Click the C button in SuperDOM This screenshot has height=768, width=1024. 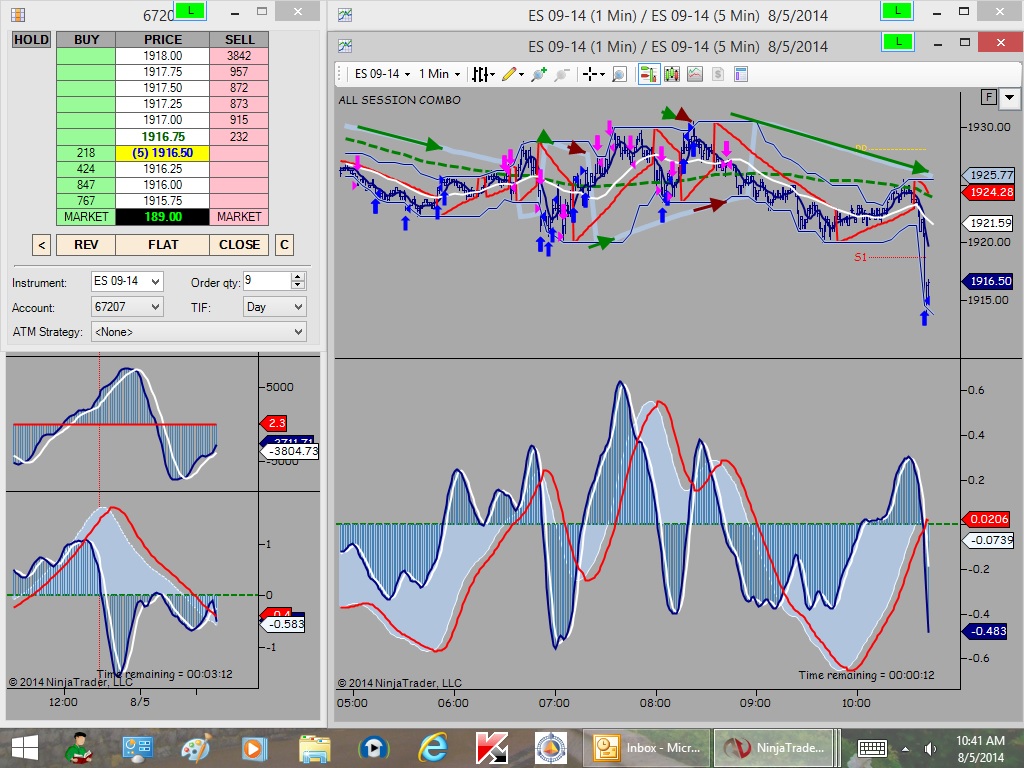[284, 245]
